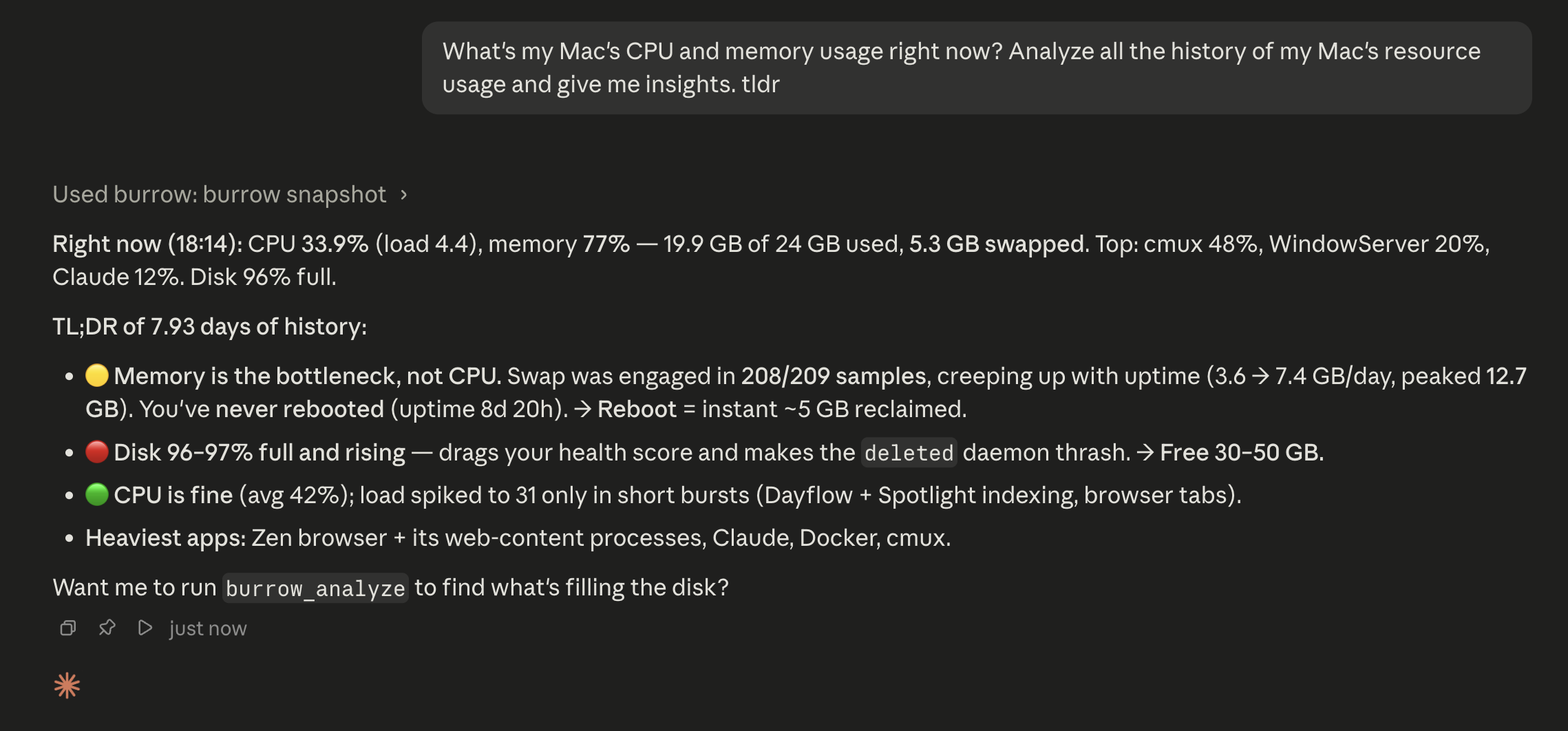Screen dimensions: 1568x731
Task: Select the user message bubble about Mac's CPU
Action: coord(977,68)
